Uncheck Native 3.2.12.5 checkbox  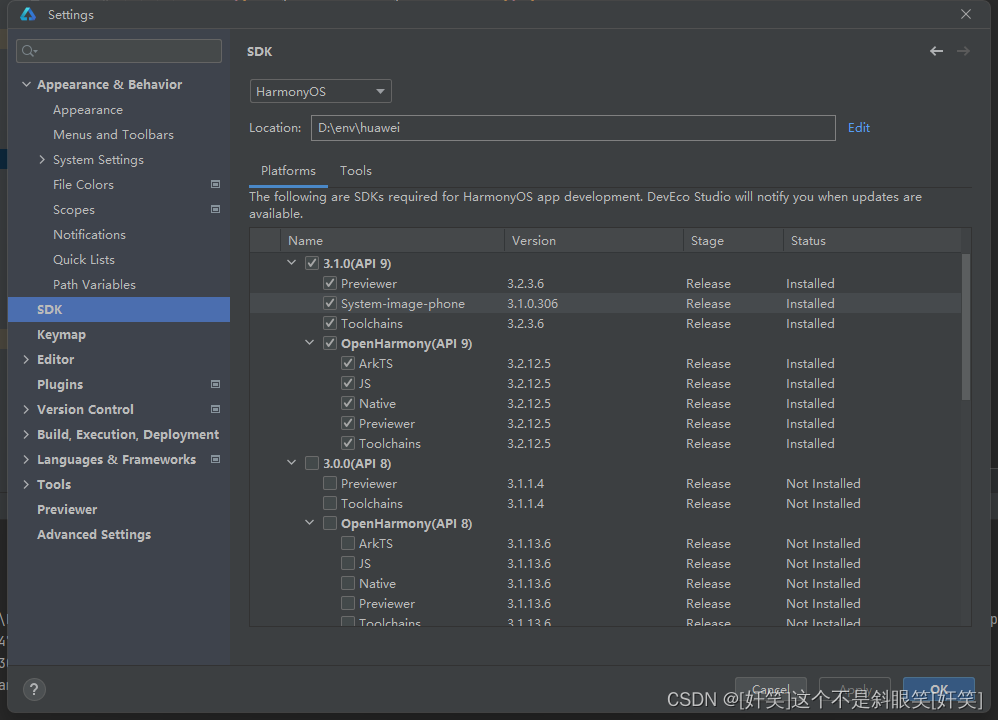click(348, 403)
